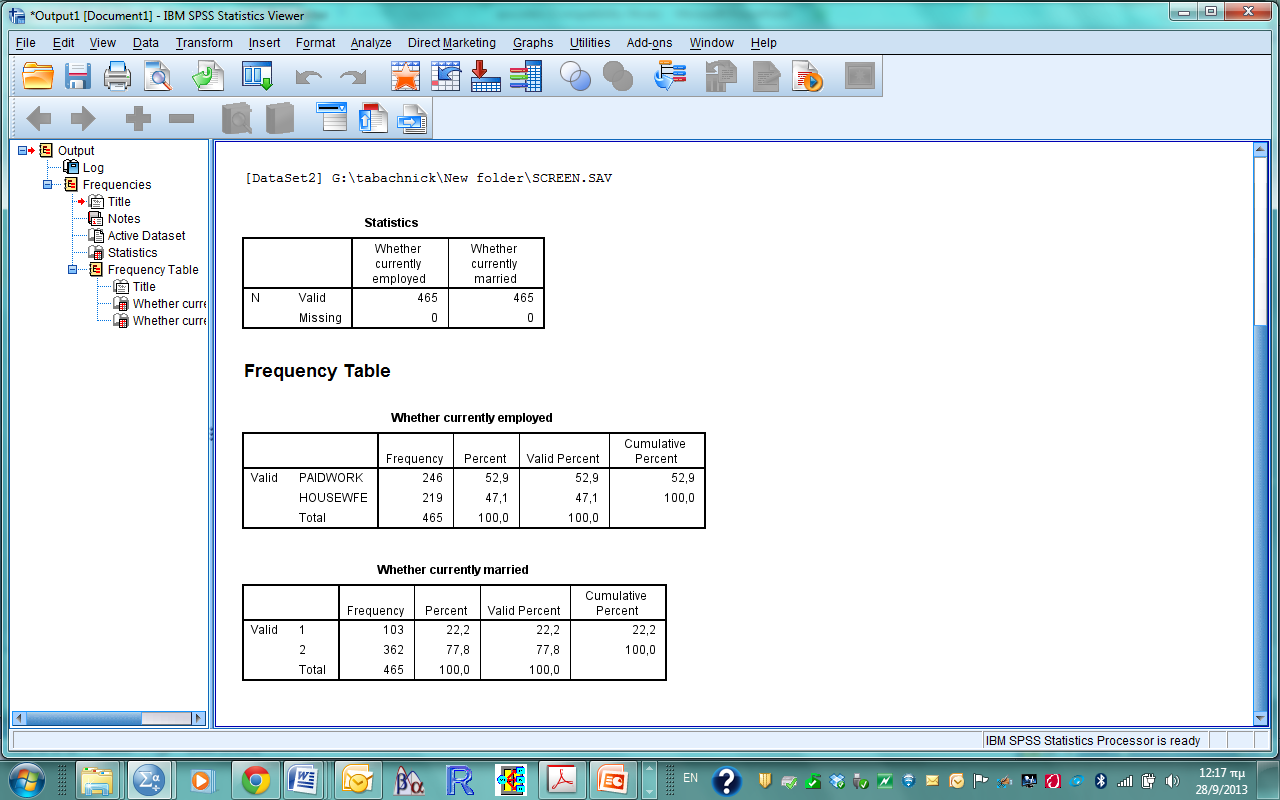Click the Go to Case toolbar icon

[x=445, y=76]
